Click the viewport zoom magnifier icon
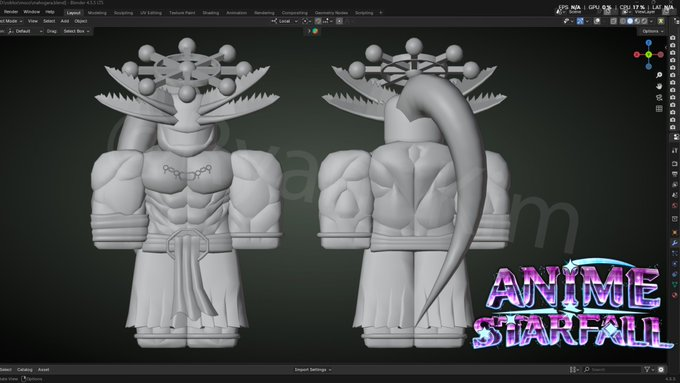Viewport: 680px width, 383px height. tap(659, 75)
